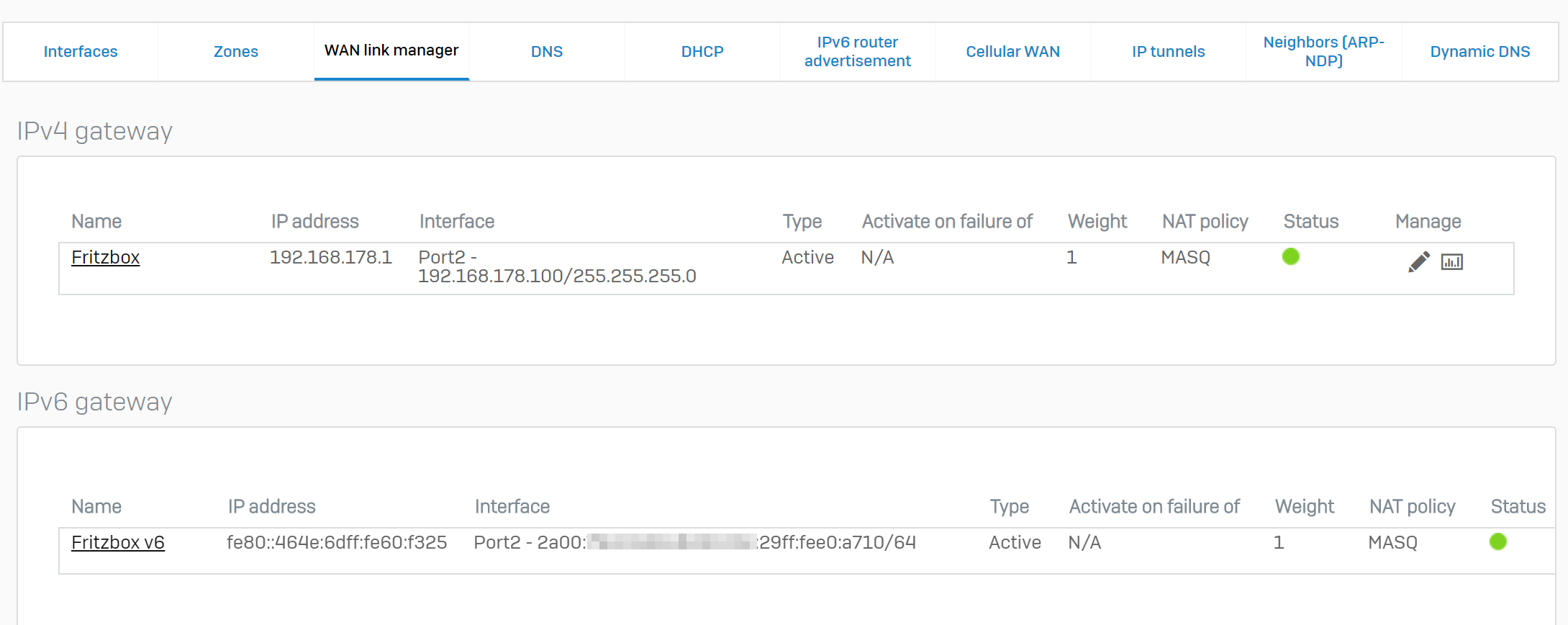The height and width of the screenshot is (625, 1568).
Task: Click the MASQ NAT policy in Fritzbox row
Action: tap(1185, 257)
